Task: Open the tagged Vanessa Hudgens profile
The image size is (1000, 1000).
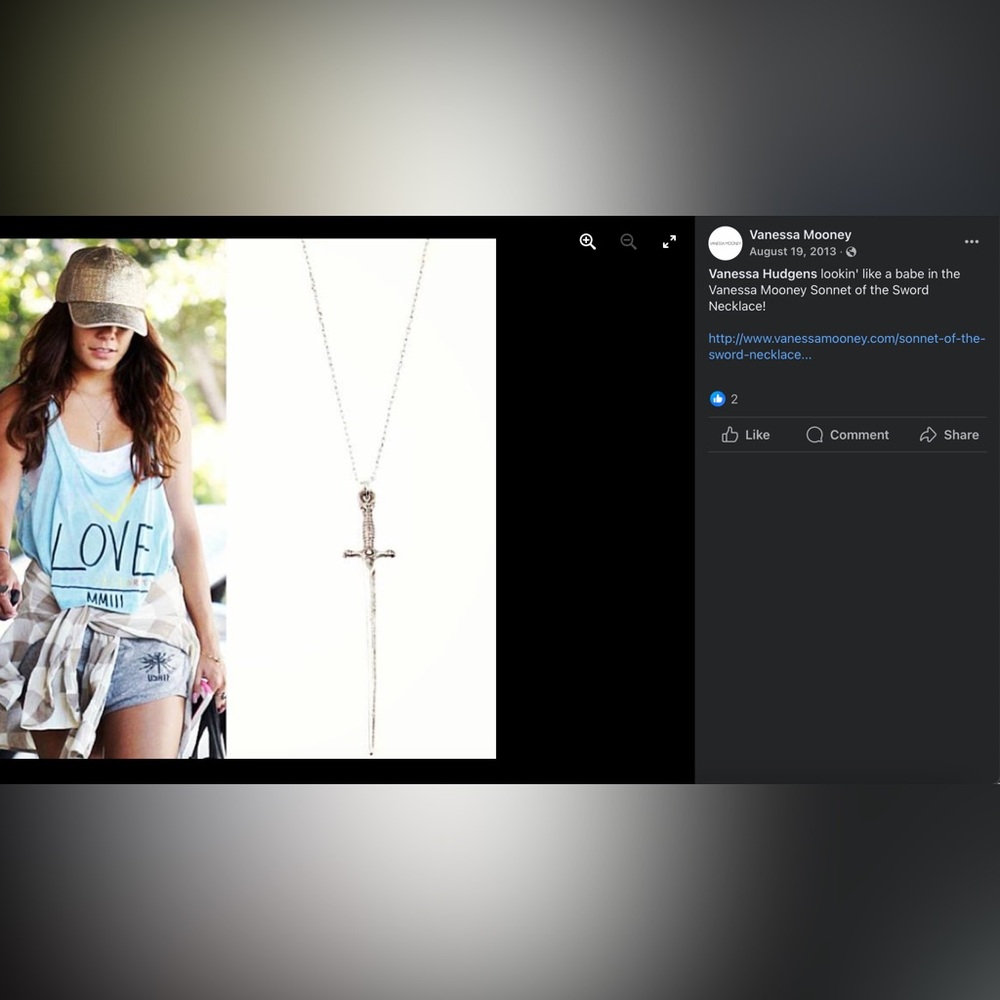Action: point(762,274)
